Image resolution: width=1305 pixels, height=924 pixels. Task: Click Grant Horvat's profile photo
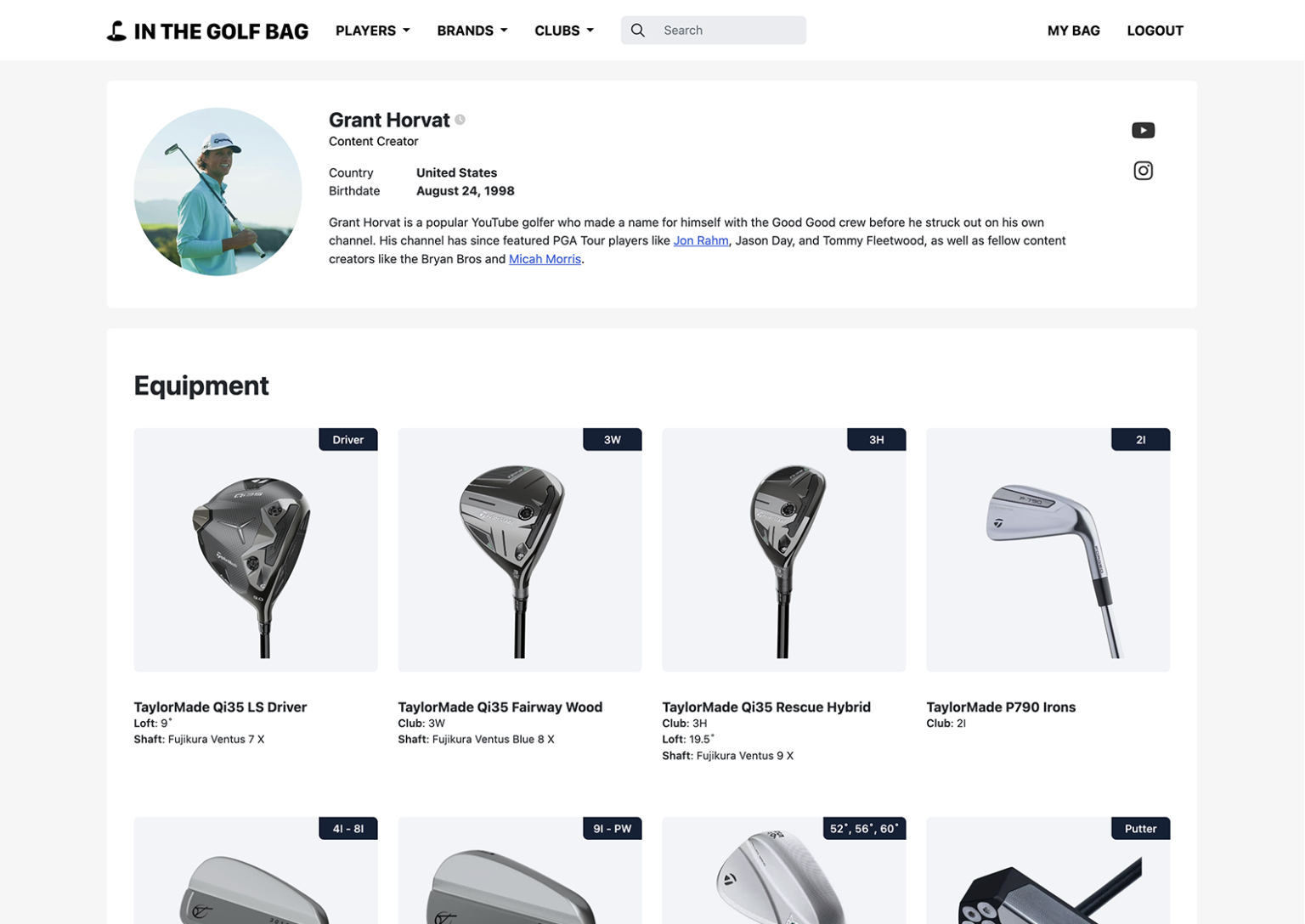217,191
